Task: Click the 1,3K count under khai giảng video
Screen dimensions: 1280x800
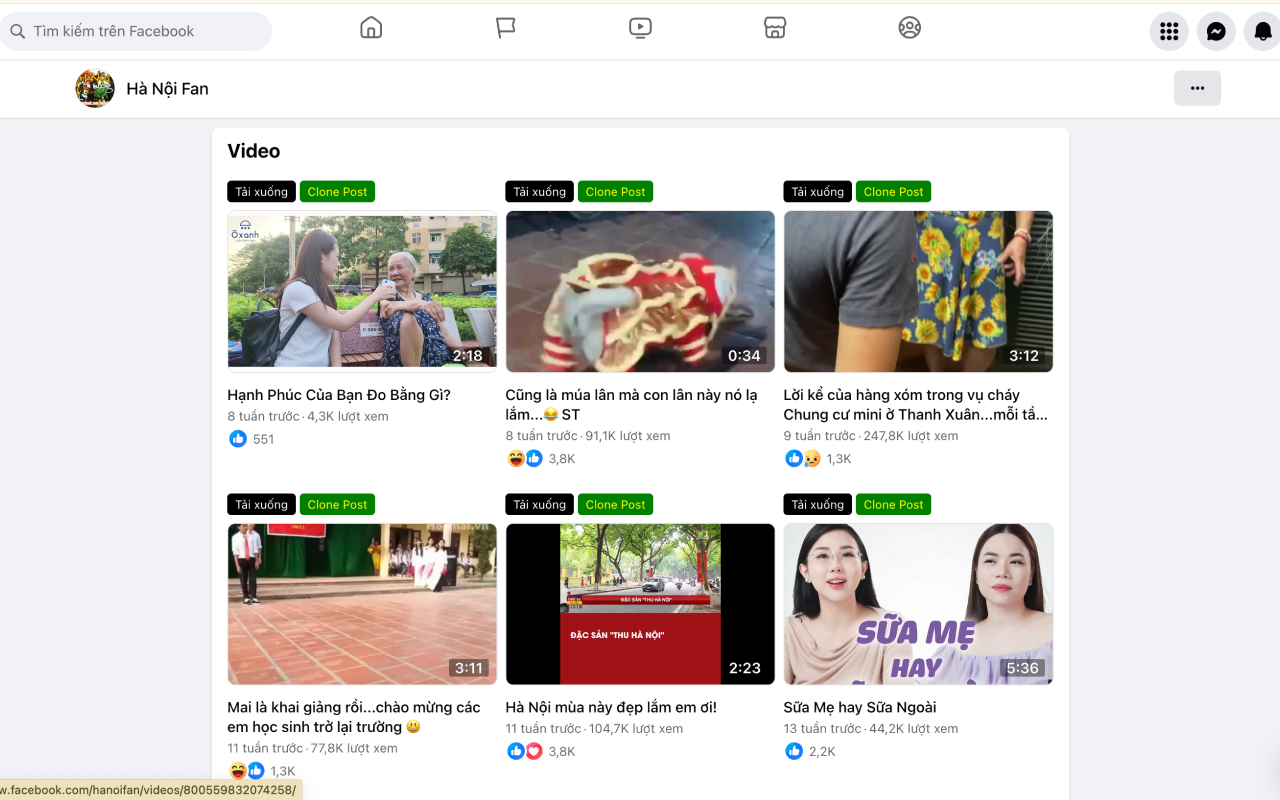Action: point(283,771)
